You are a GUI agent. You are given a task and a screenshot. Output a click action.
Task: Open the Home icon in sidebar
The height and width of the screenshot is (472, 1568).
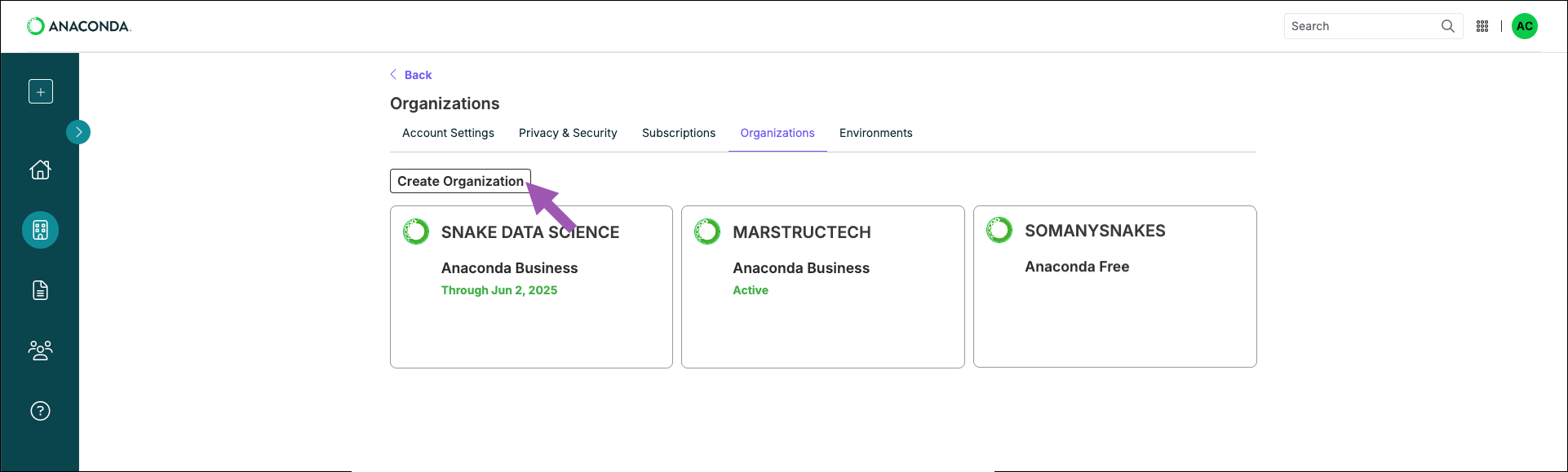(x=40, y=170)
